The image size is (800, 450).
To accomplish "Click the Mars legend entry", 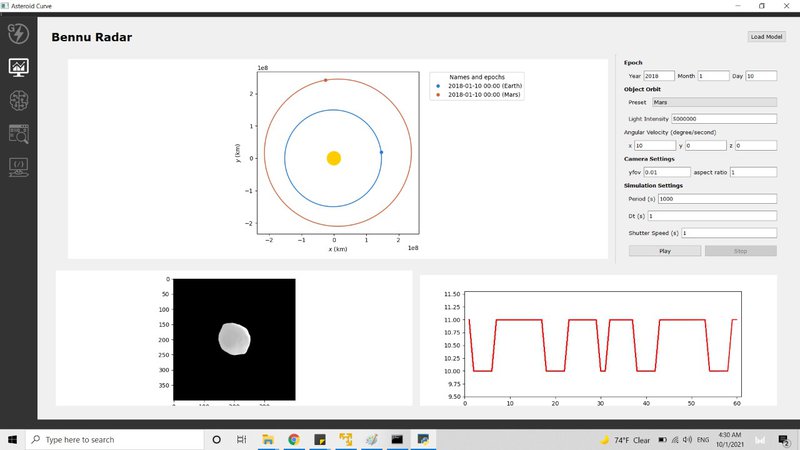I will [x=478, y=94].
